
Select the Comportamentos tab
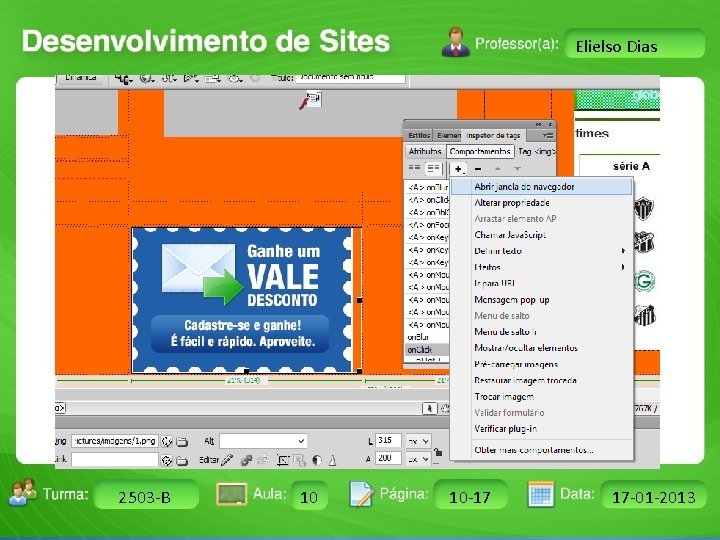[480, 151]
